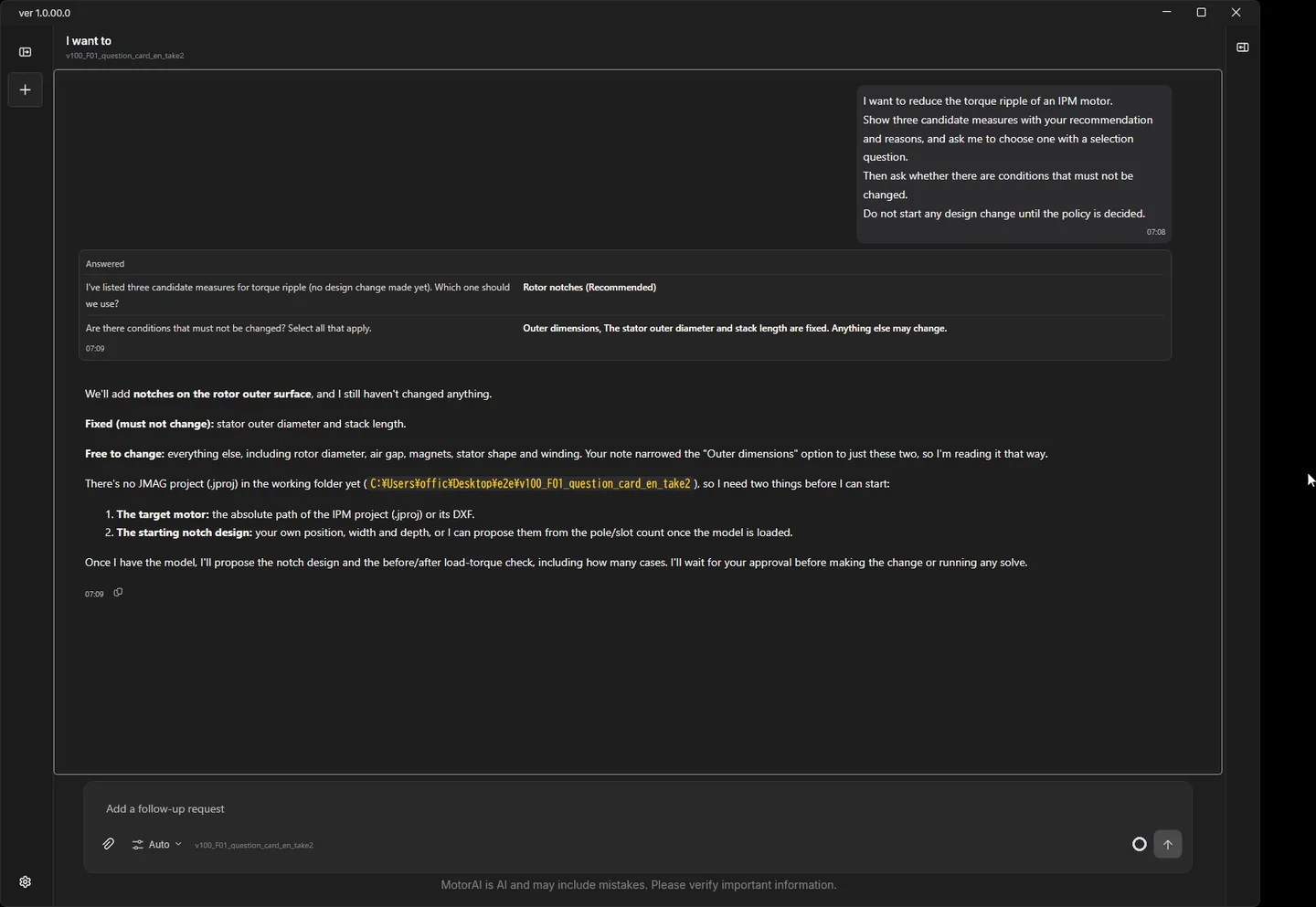Send the message with arrow button
Image resolution: width=1316 pixels, height=907 pixels.
[x=1168, y=844]
